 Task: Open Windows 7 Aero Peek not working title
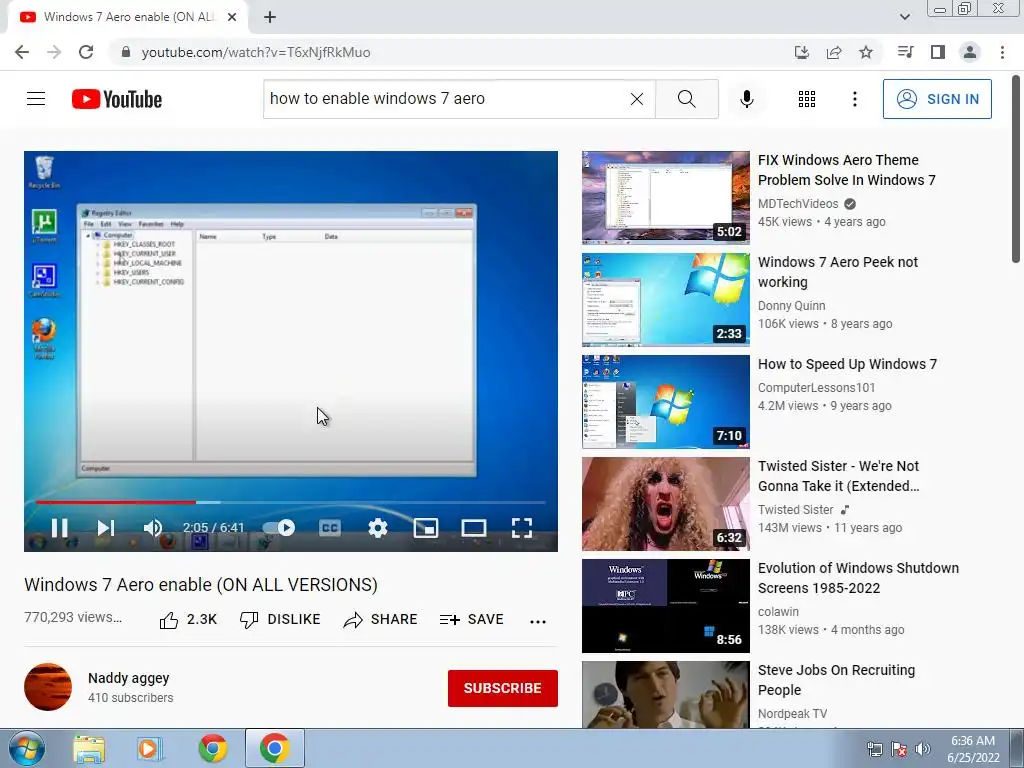coord(838,272)
